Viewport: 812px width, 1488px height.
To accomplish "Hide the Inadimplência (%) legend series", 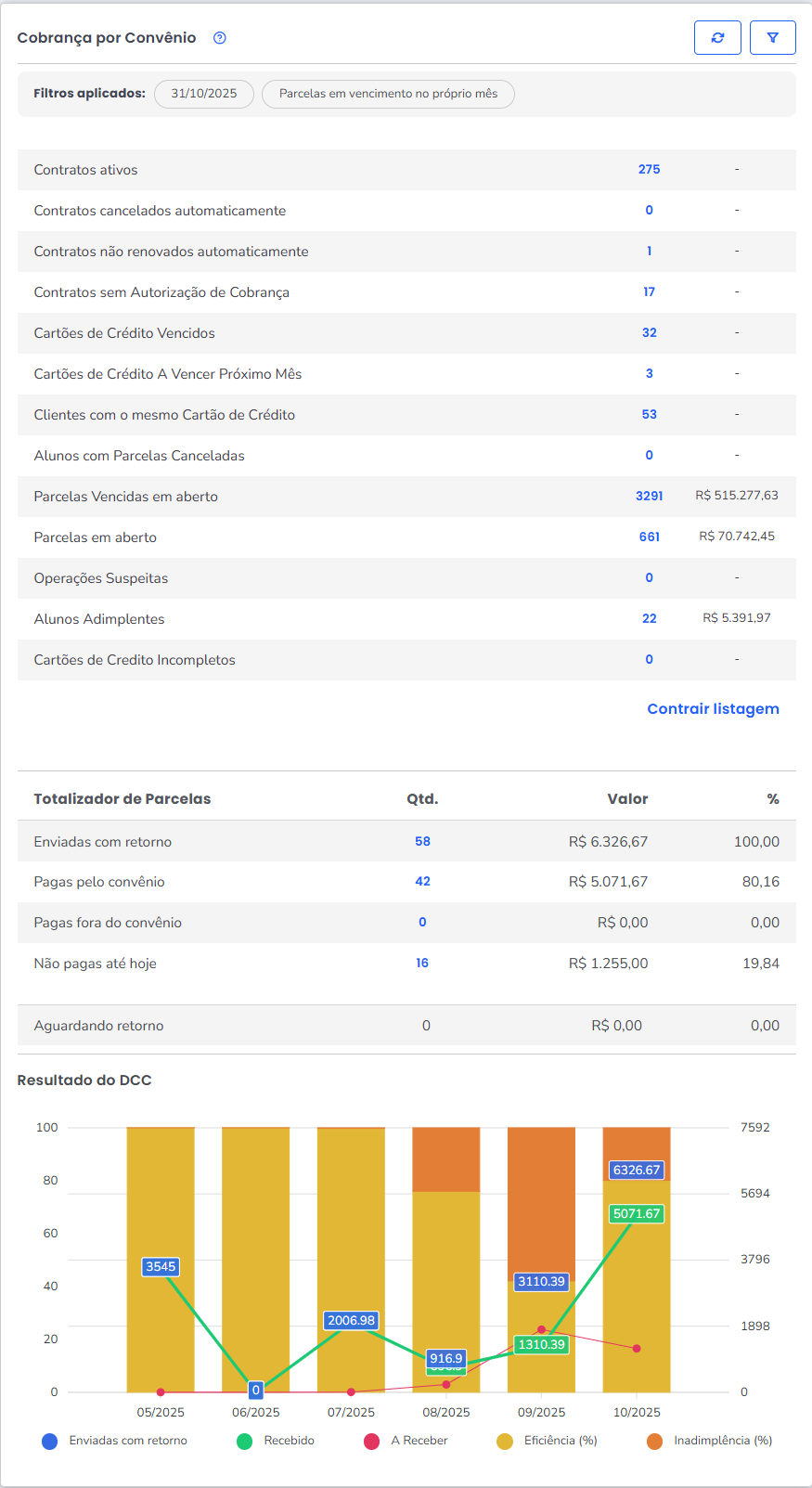I will coord(710,1441).
